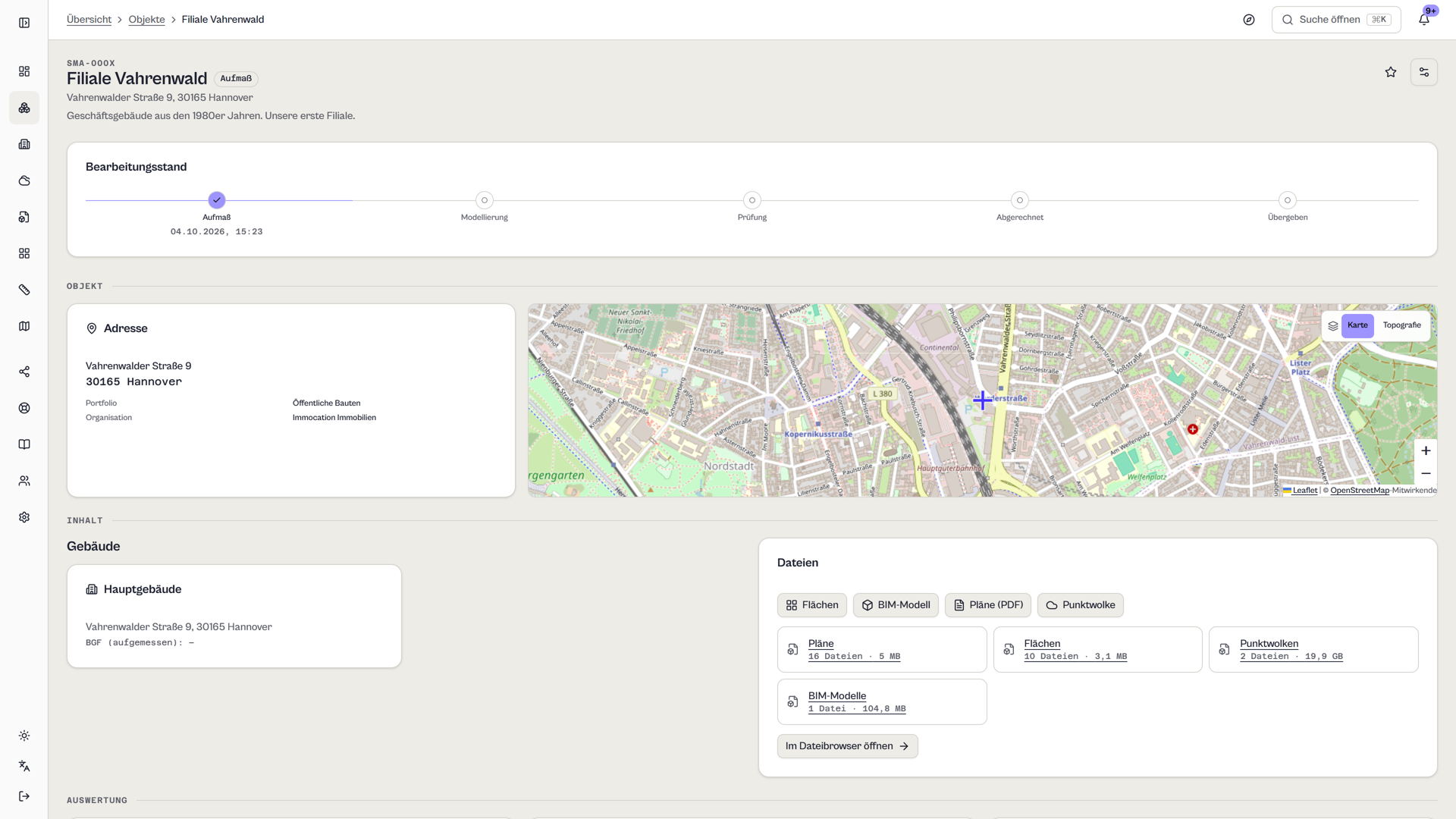Switch map to Topografie layer

pyautogui.click(x=1402, y=325)
